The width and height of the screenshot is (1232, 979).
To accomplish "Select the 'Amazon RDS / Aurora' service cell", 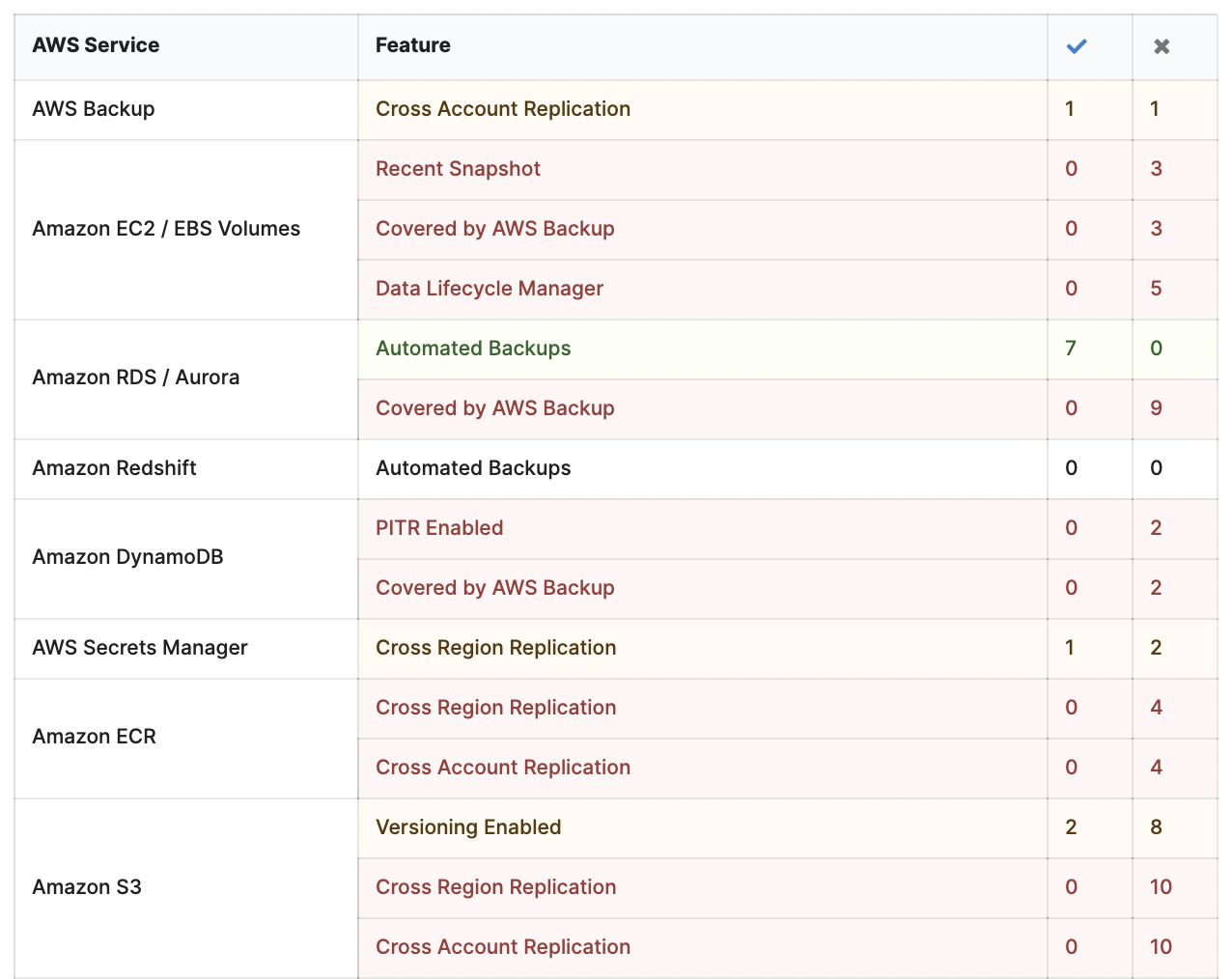I will [186, 378].
